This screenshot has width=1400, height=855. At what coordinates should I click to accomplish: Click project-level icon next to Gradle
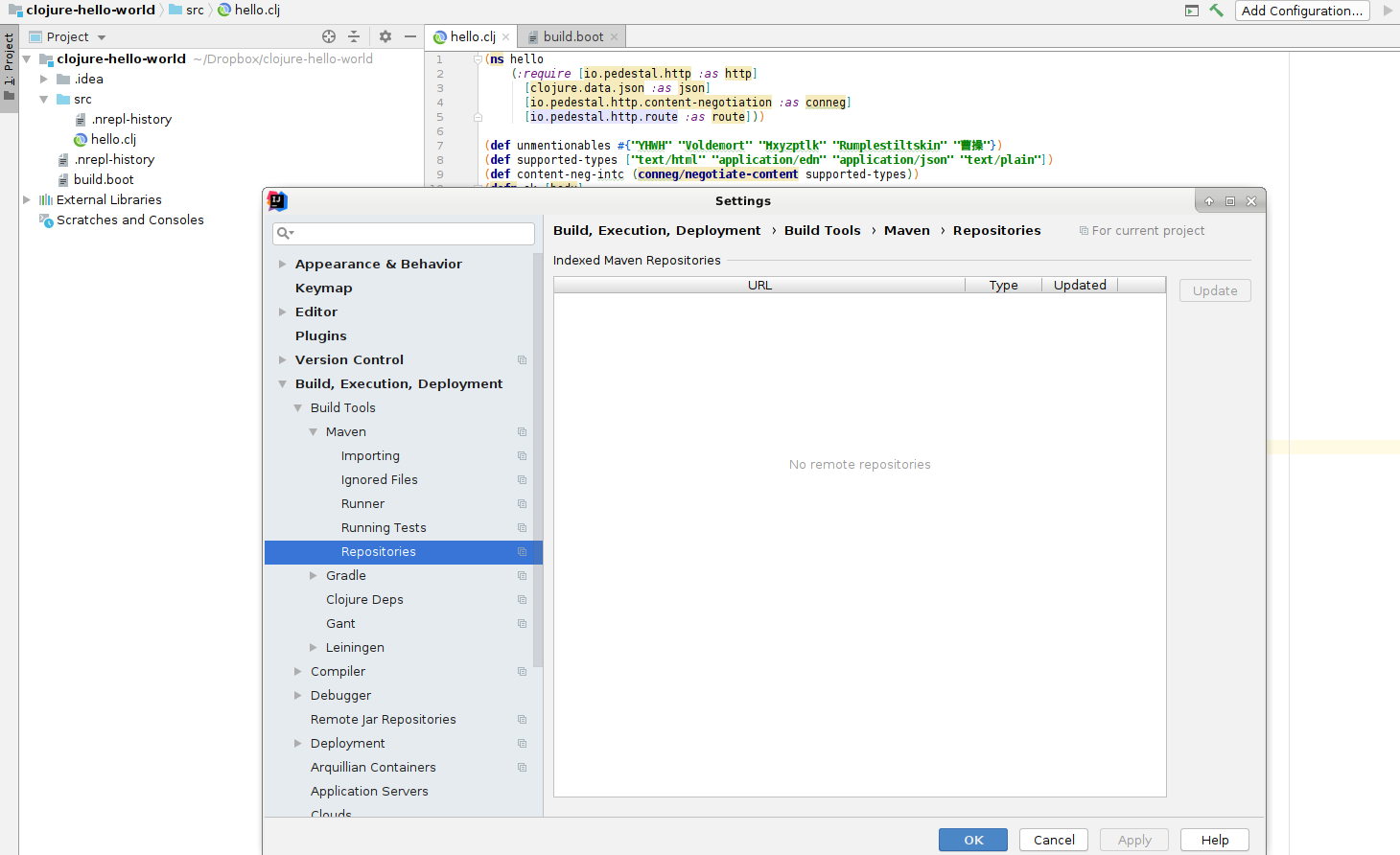pyautogui.click(x=523, y=576)
